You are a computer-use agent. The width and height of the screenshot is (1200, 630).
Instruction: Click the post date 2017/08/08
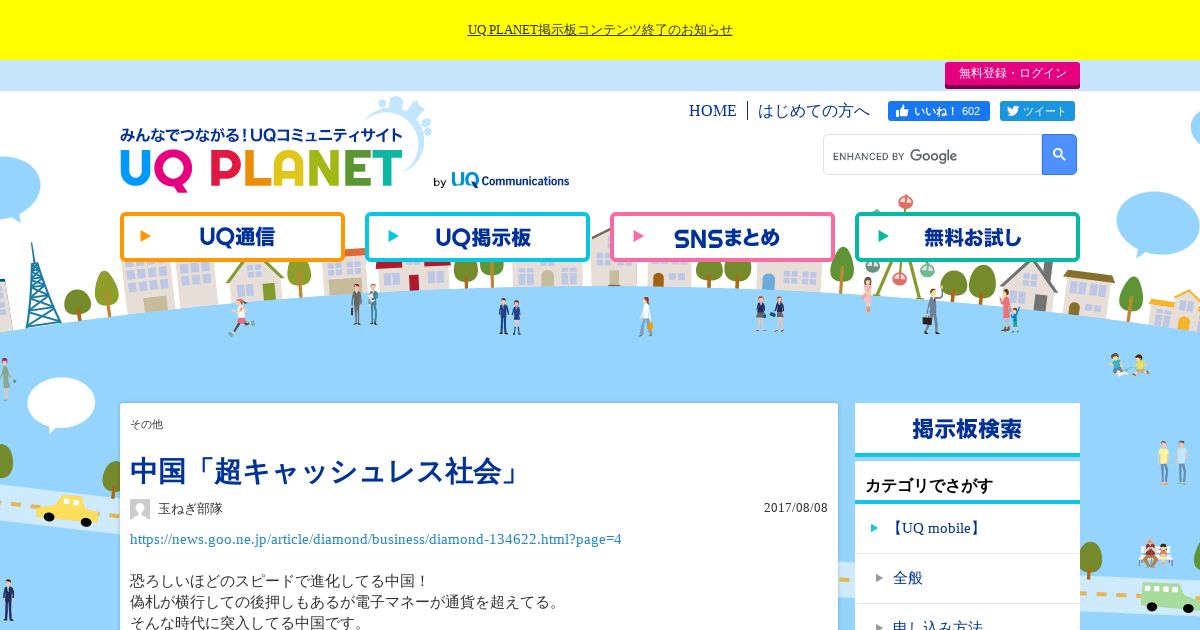coord(796,508)
